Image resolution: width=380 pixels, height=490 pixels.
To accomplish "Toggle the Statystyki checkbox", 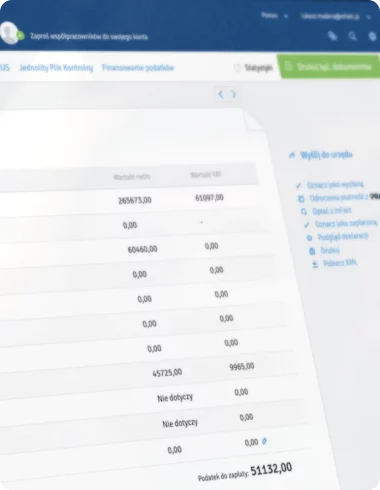I will coord(237,68).
